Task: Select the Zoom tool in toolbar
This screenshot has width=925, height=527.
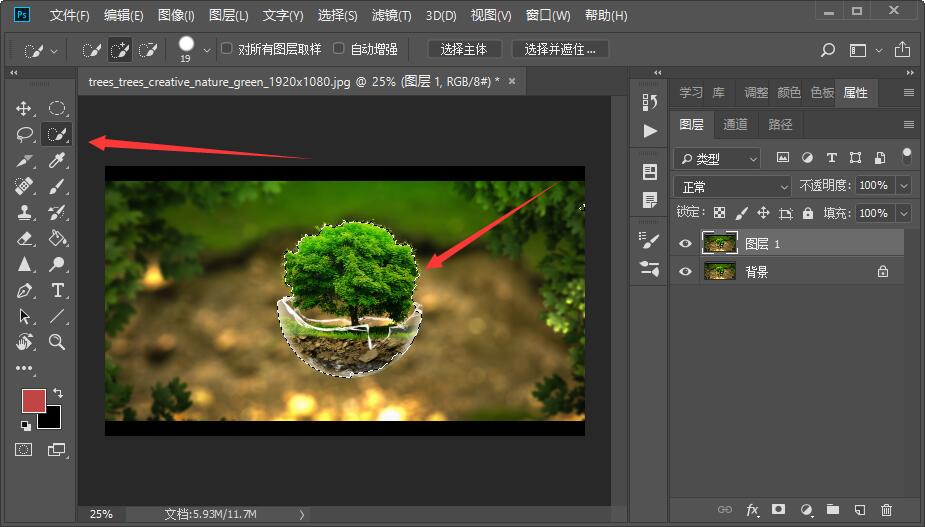Action: 57,342
